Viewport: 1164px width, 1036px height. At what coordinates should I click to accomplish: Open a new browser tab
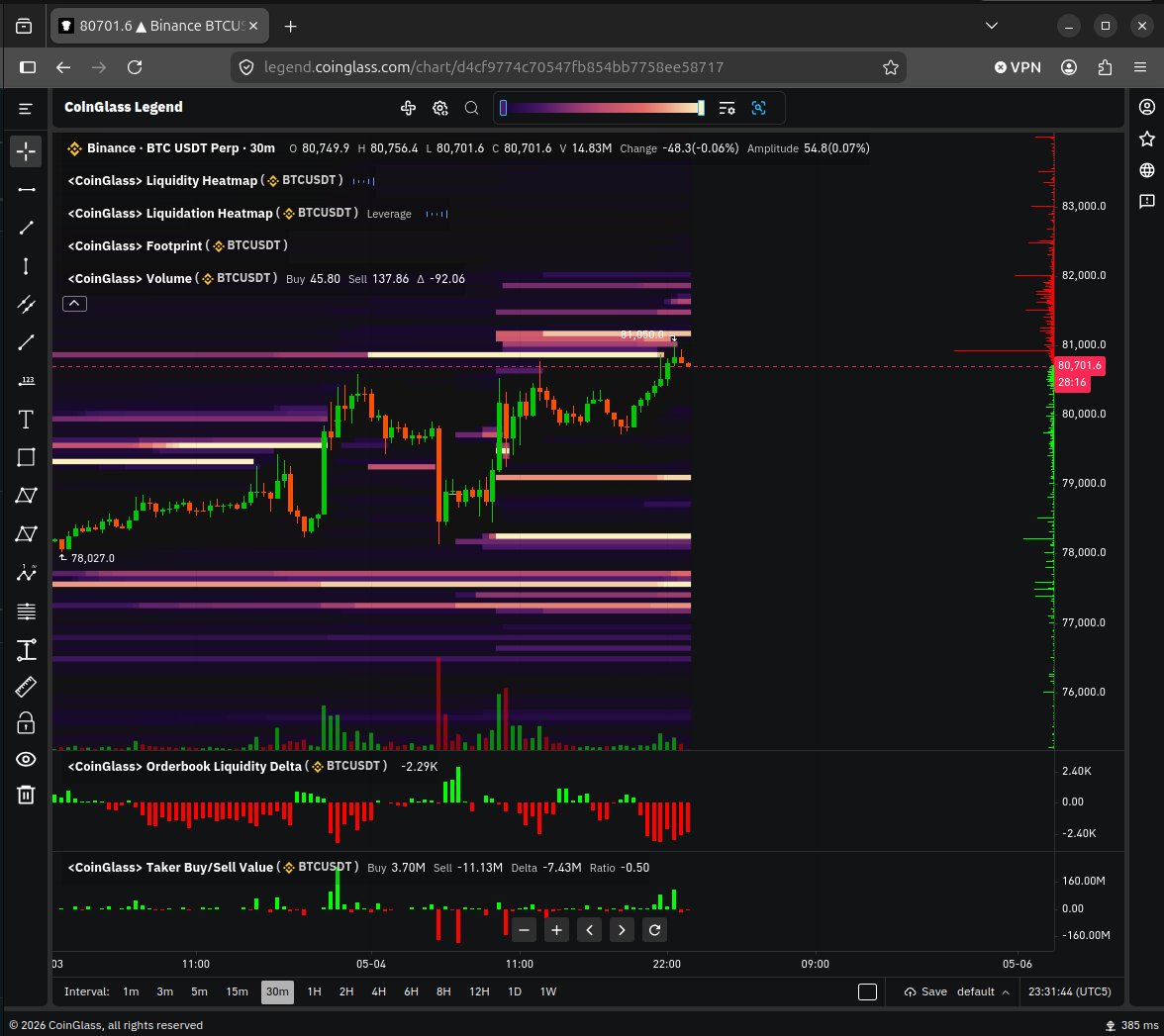coord(290,27)
